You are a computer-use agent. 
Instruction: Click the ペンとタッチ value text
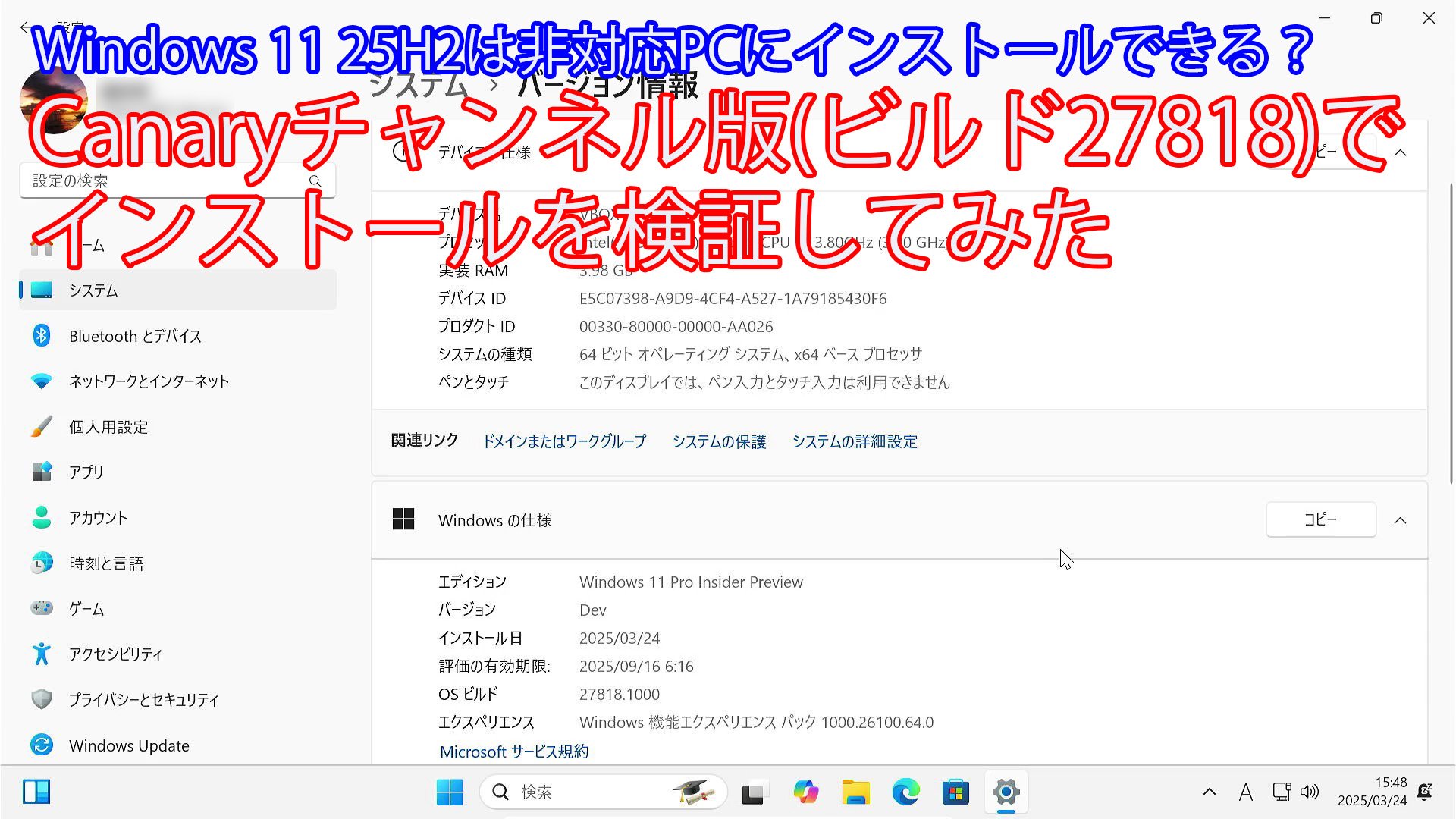click(x=764, y=382)
